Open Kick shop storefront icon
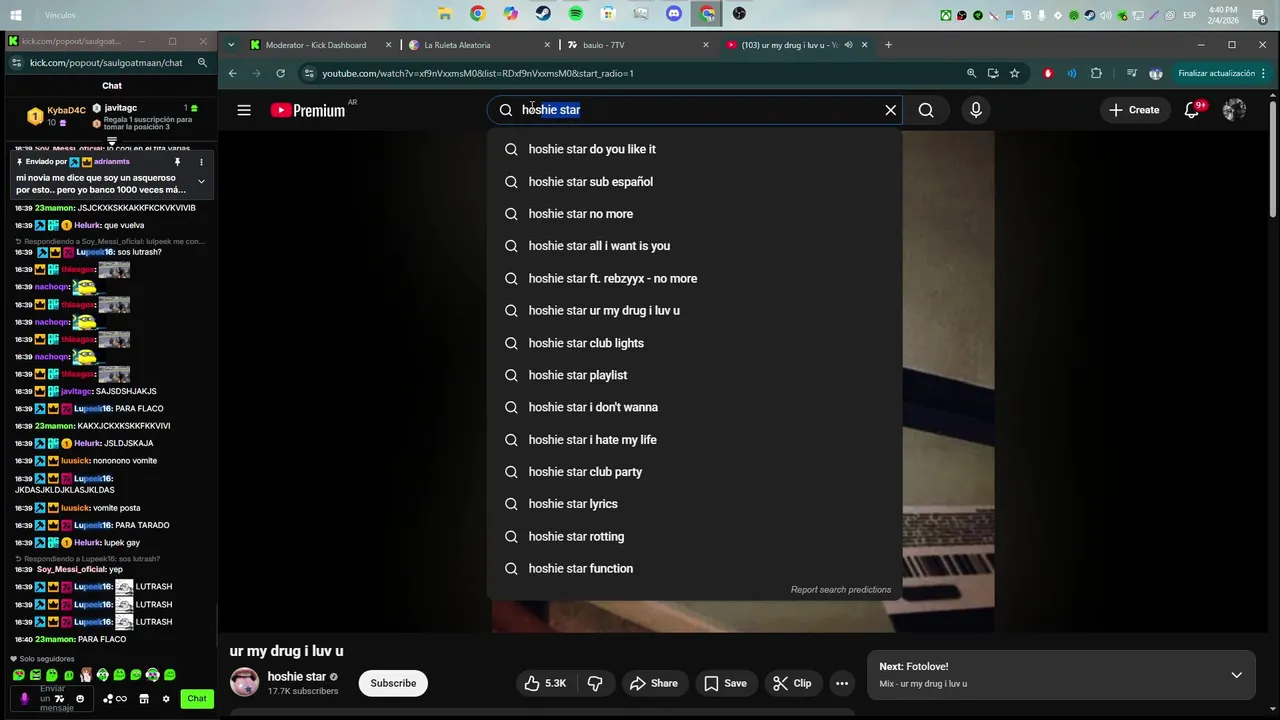The image size is (1280, 720). pyautogui.click(x=144, y=699)
